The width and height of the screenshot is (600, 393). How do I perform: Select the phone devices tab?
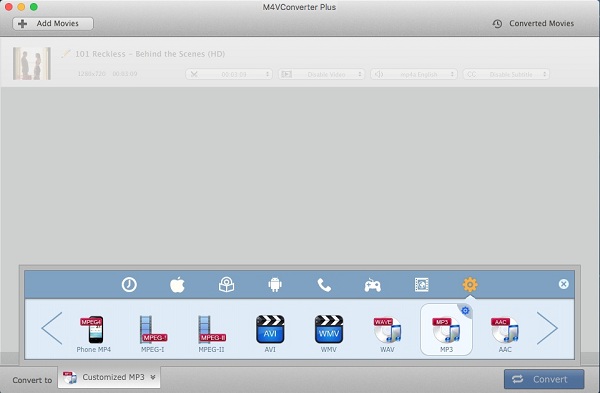[324, 285]
